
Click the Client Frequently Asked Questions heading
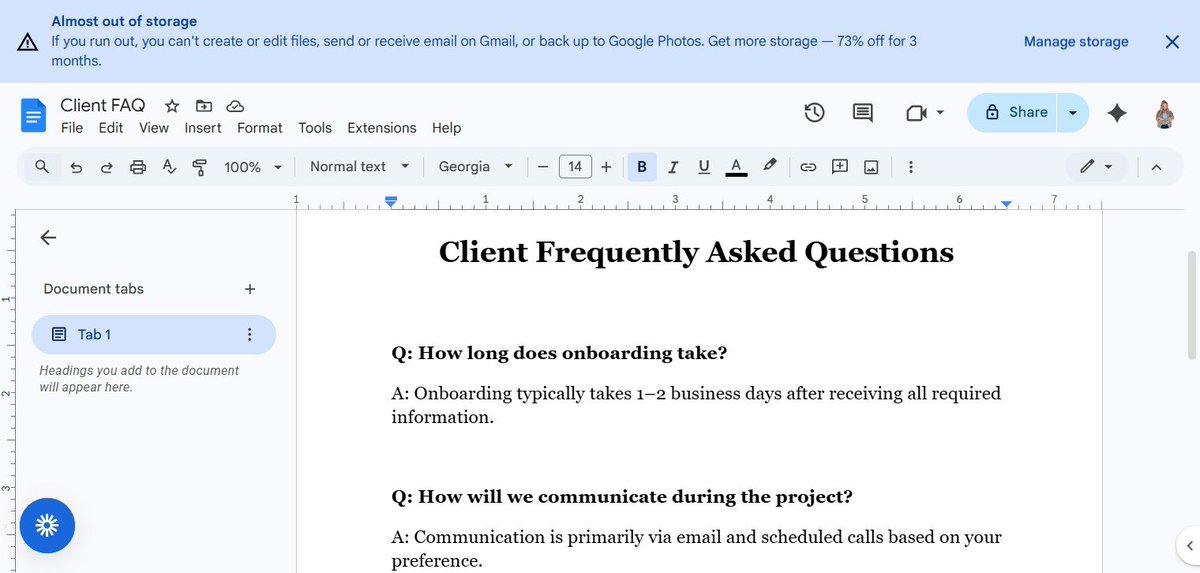pyautogui.click(x=696, y=252)
